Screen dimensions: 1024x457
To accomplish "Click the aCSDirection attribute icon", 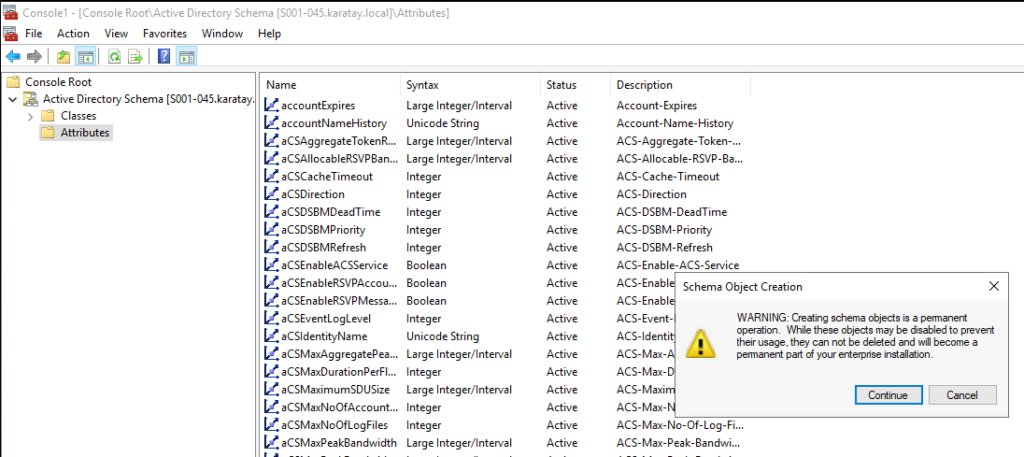I will point(271,194).
